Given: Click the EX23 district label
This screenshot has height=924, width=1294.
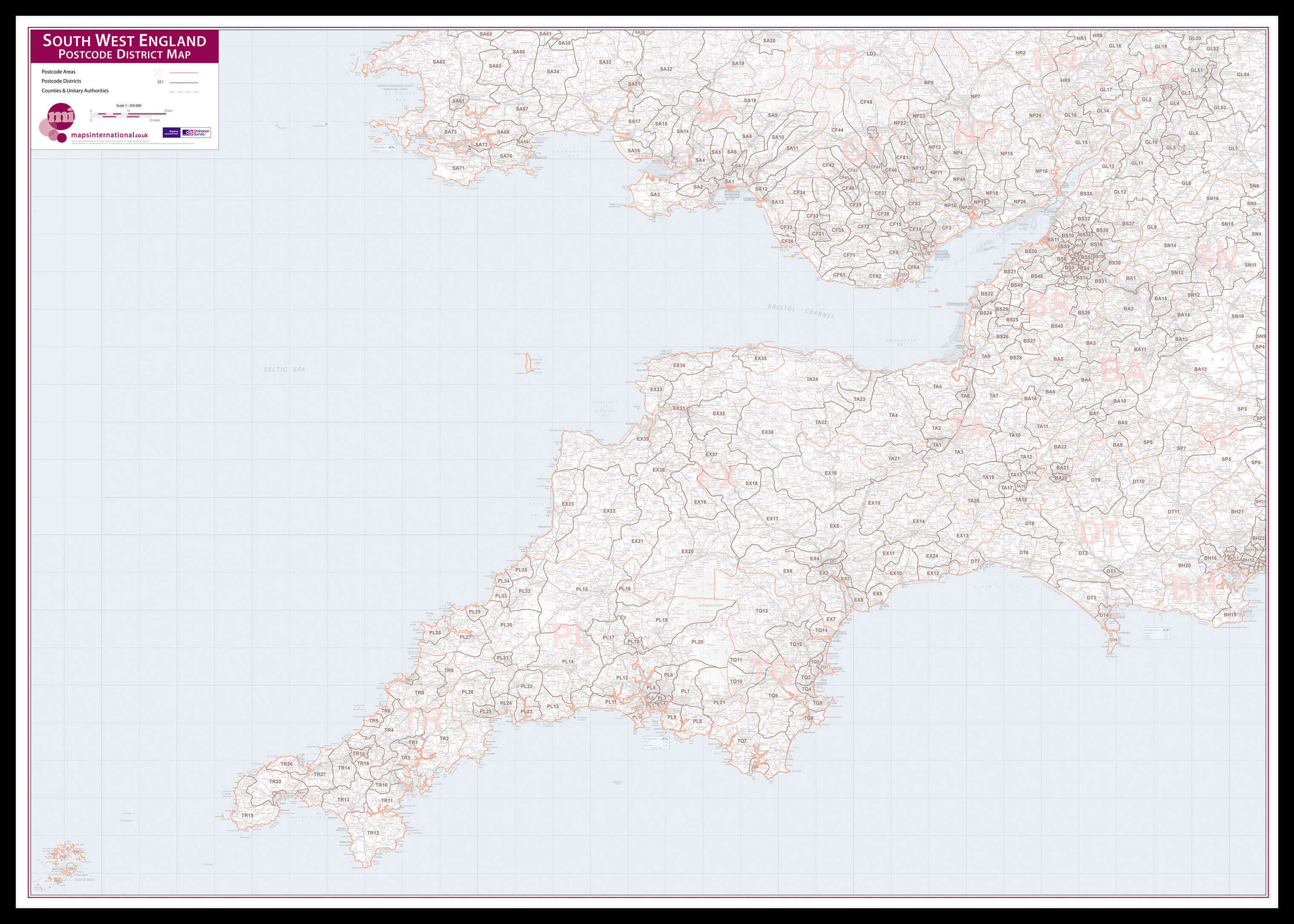Looking at the screenshot, I should coord(568,504).
